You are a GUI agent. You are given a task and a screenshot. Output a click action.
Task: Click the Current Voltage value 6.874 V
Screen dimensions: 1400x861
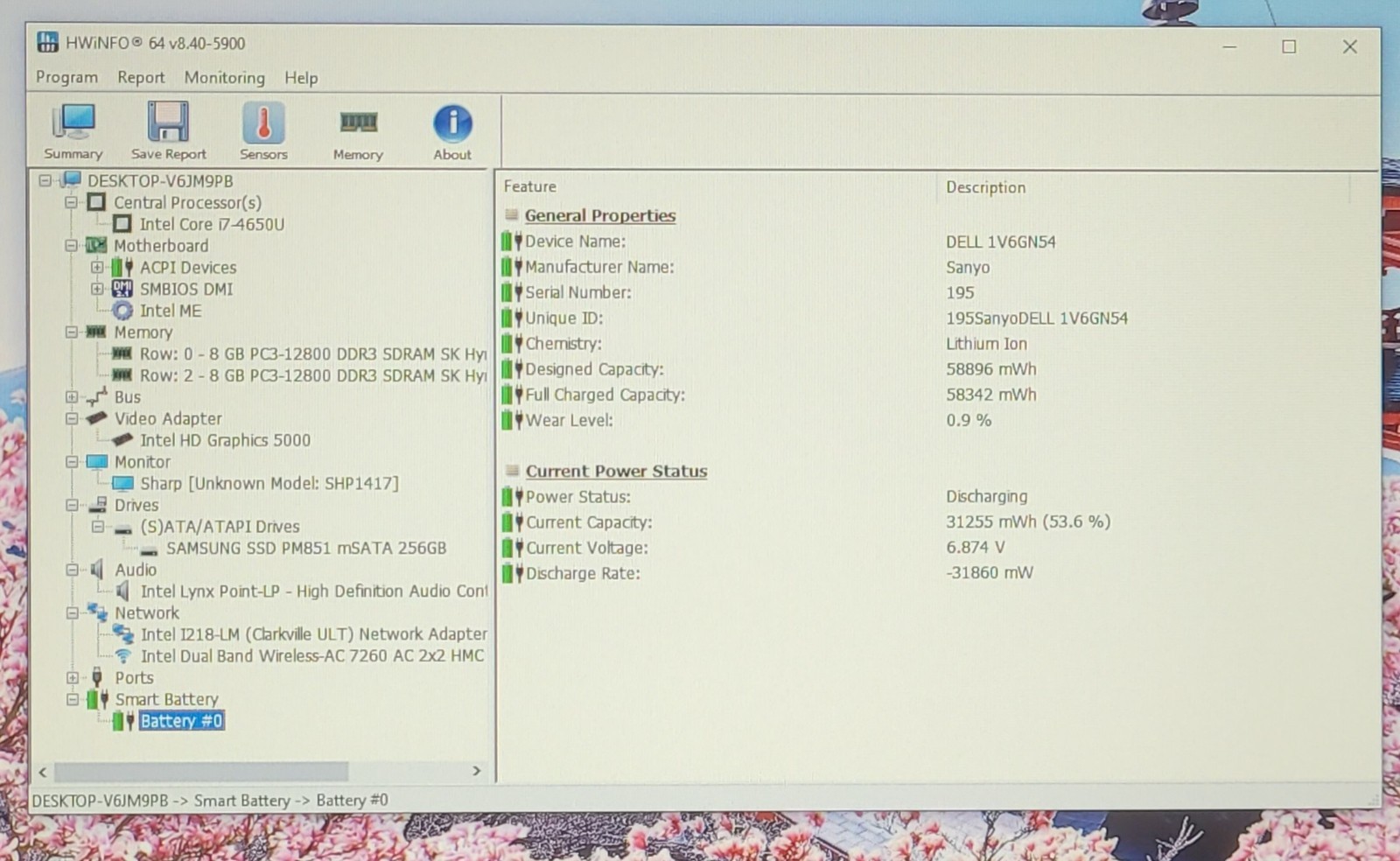pyautogui.click(x=975, y=547)
